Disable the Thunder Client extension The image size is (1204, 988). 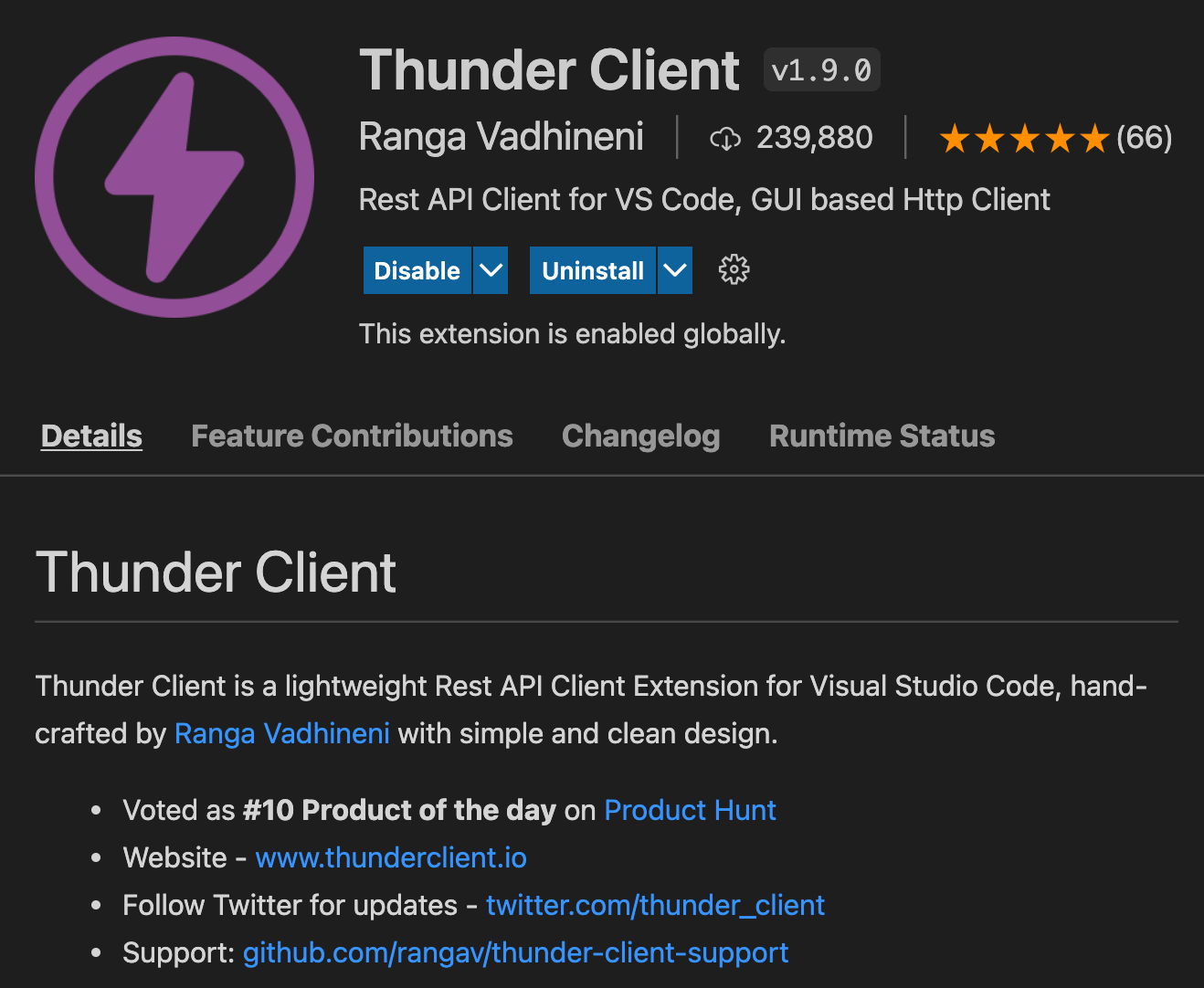(x=417, y=270)
